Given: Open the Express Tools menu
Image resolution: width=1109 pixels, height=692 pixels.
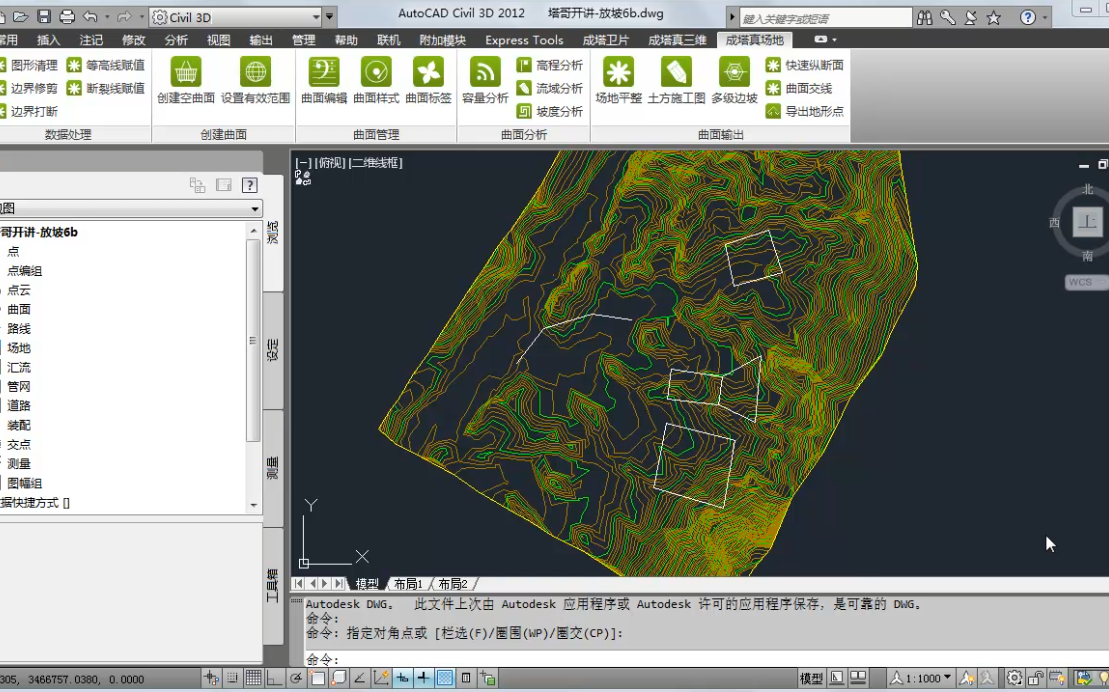Looking at the screenshot, I should click(x=523, y=41).
